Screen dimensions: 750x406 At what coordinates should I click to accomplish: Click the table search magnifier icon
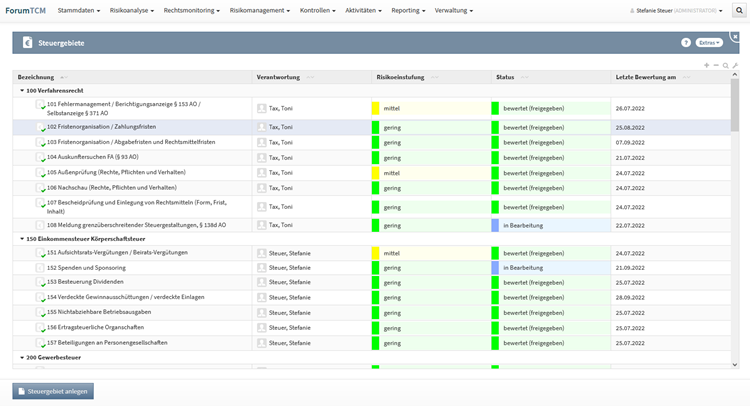click(726, 65)
